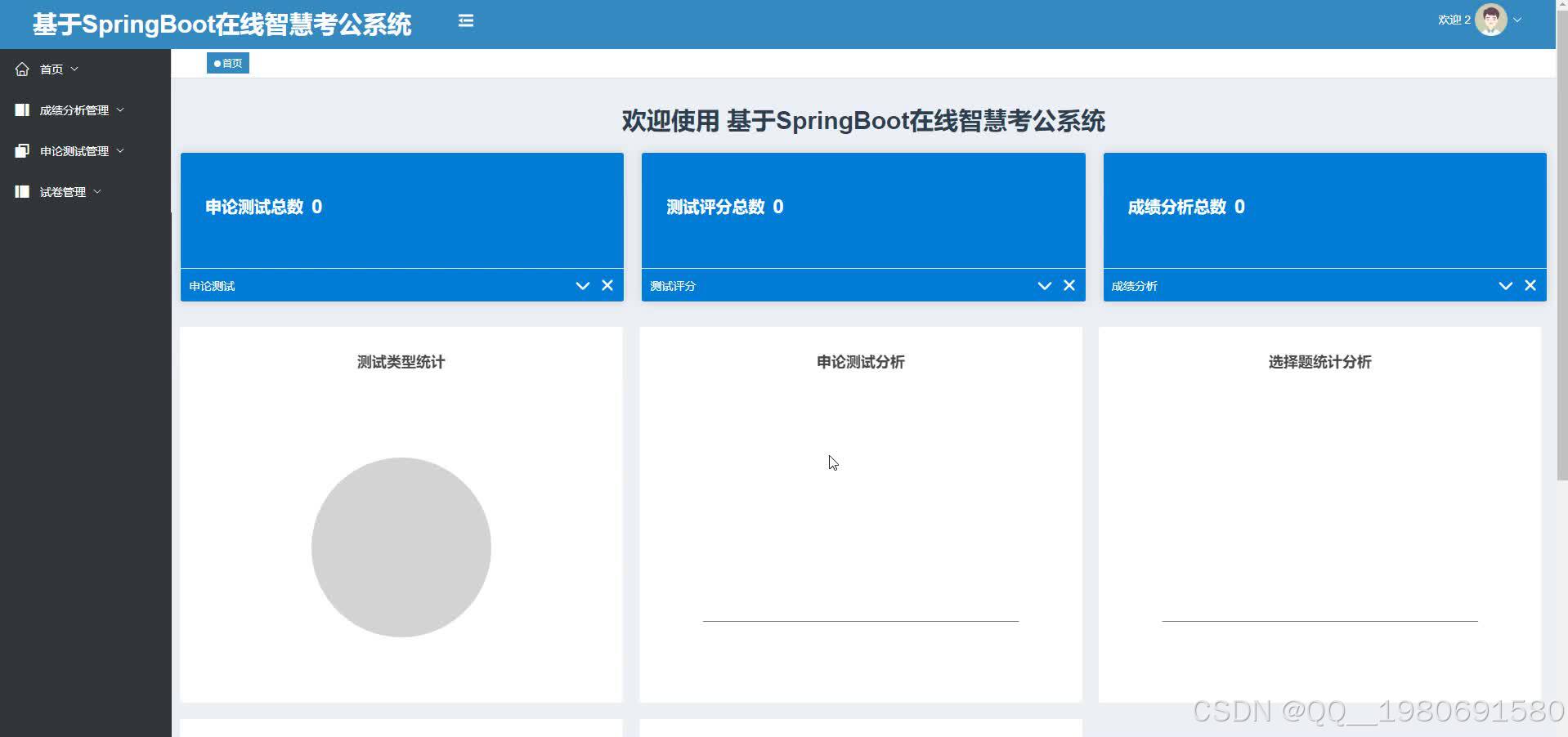Close the 申论测试 card

(607, 285)
